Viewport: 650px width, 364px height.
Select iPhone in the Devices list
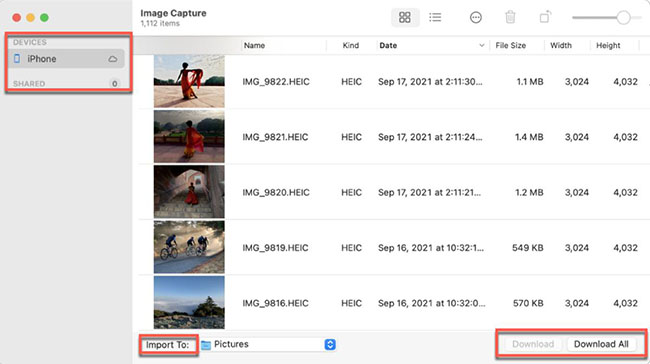tap(66, 59)
